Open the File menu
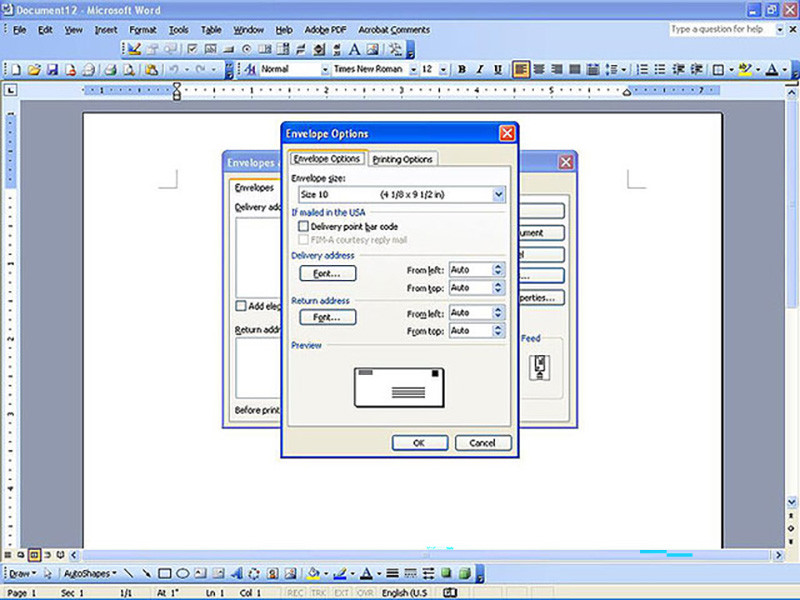The width and height of the screenshot is (800, 600). click(19, 30)
